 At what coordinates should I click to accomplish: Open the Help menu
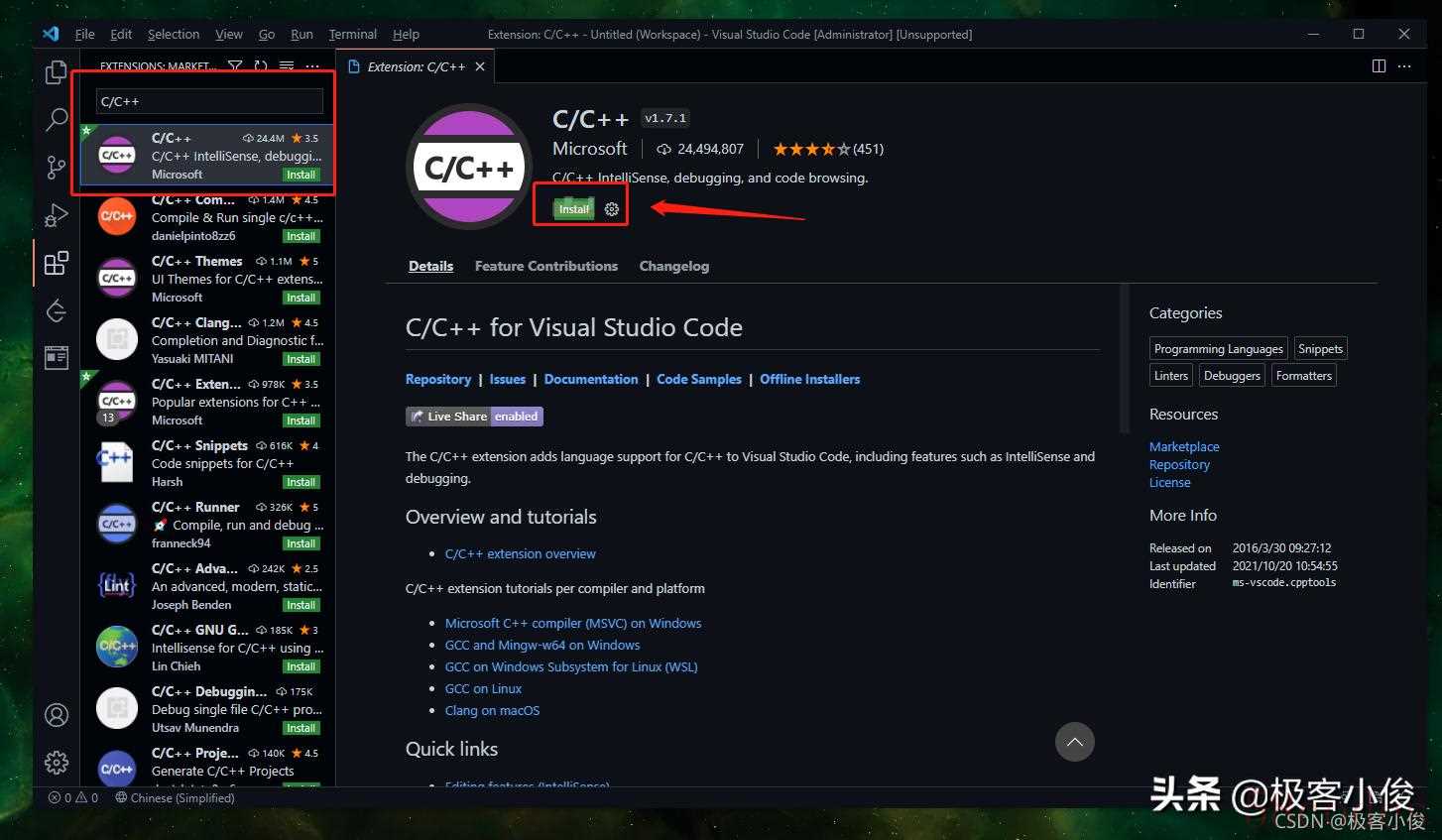click(406, 34)
